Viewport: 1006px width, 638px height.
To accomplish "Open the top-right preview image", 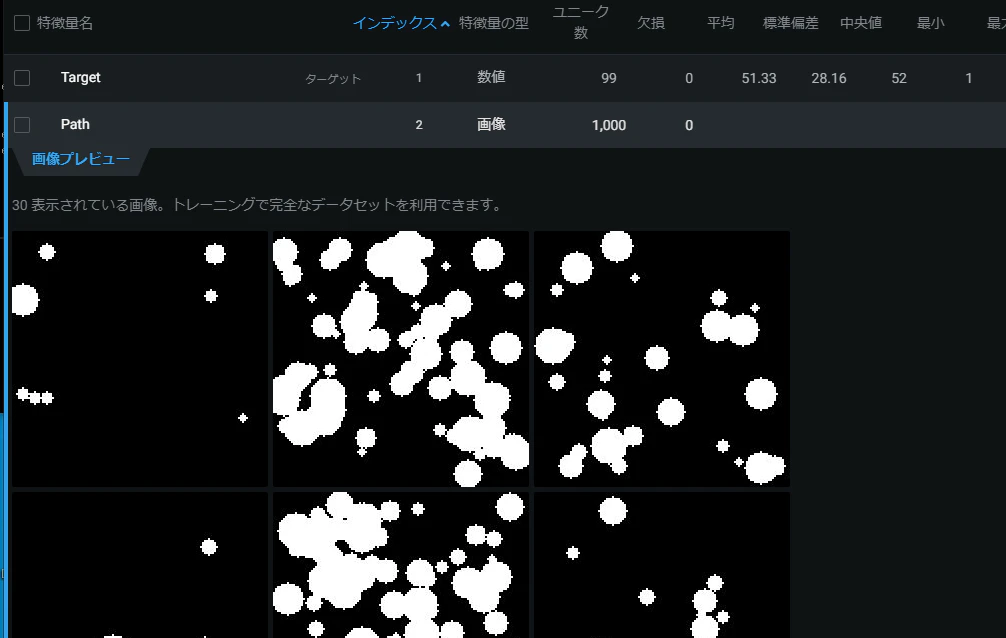I will click(x=662, y=359).
